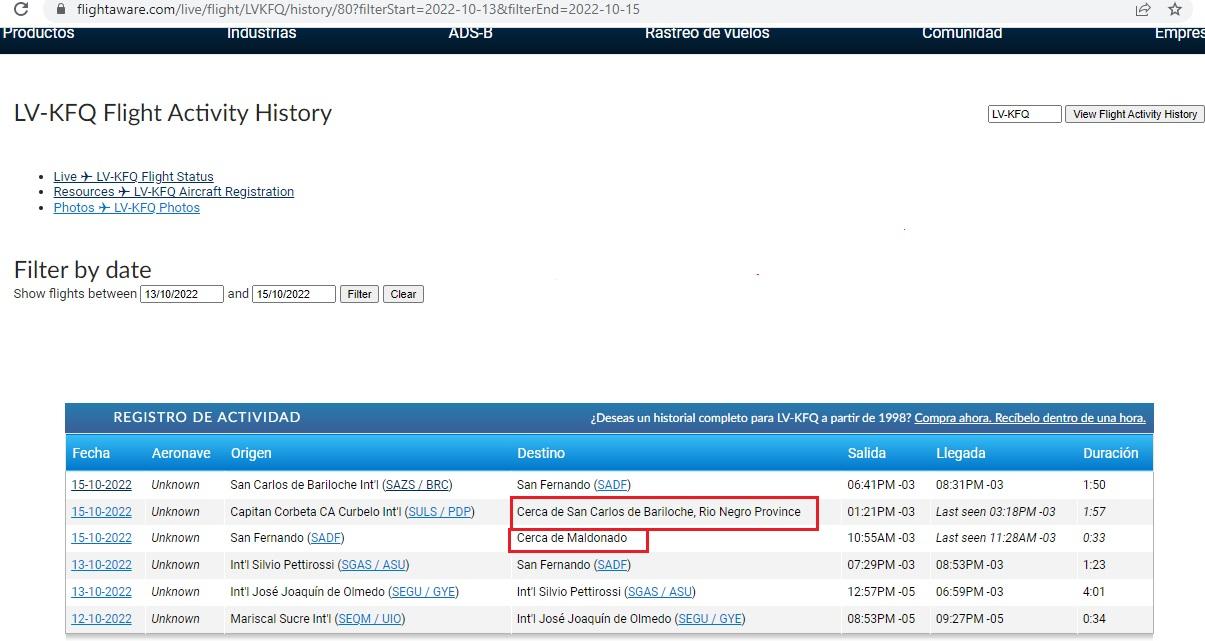Click the Compra ahora purchase link

click(x=1029, y=418)
